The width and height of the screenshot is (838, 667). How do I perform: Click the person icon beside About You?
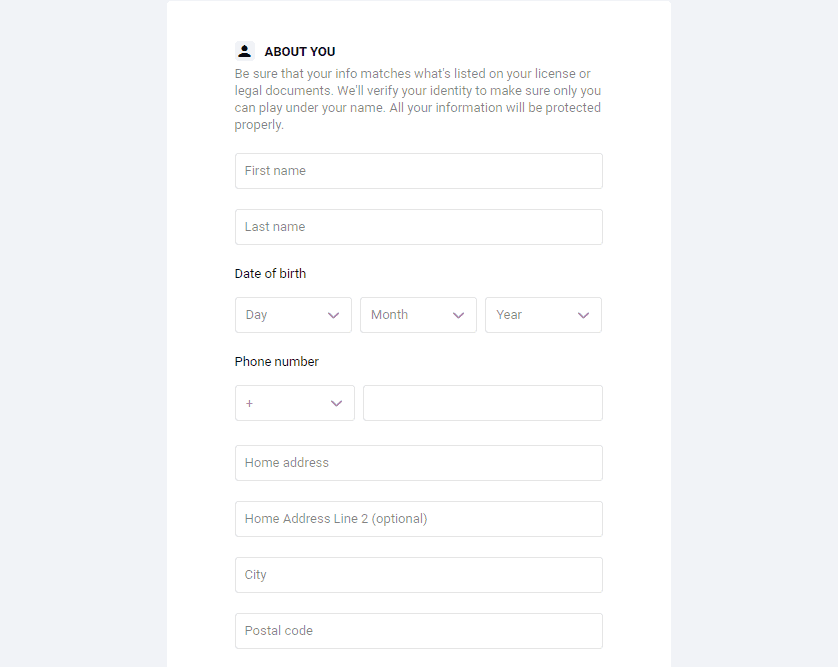pos(244,51)
